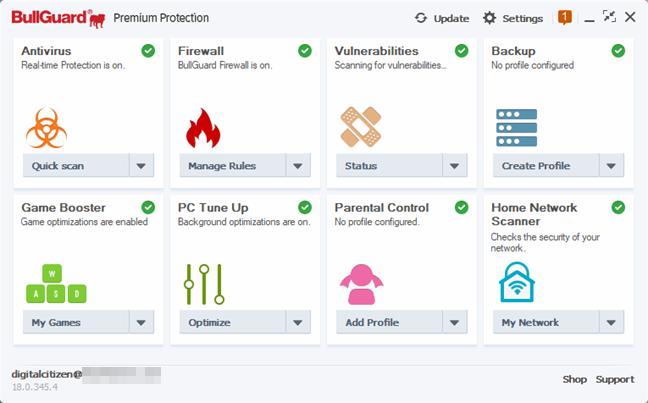The image size is (648, 403).
Task: Click the Parental Control module title
Action: [x=382, y=207]
